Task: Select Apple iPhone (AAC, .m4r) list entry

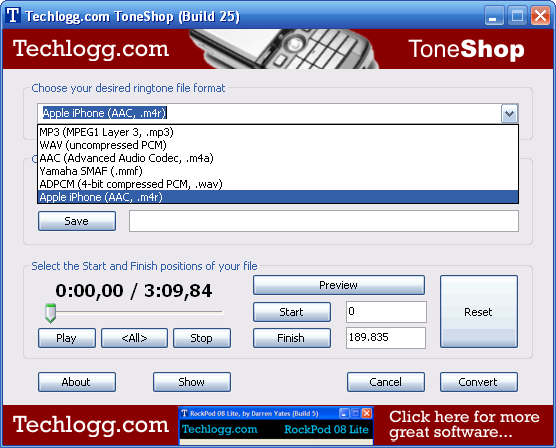Action: click(278, 197)
